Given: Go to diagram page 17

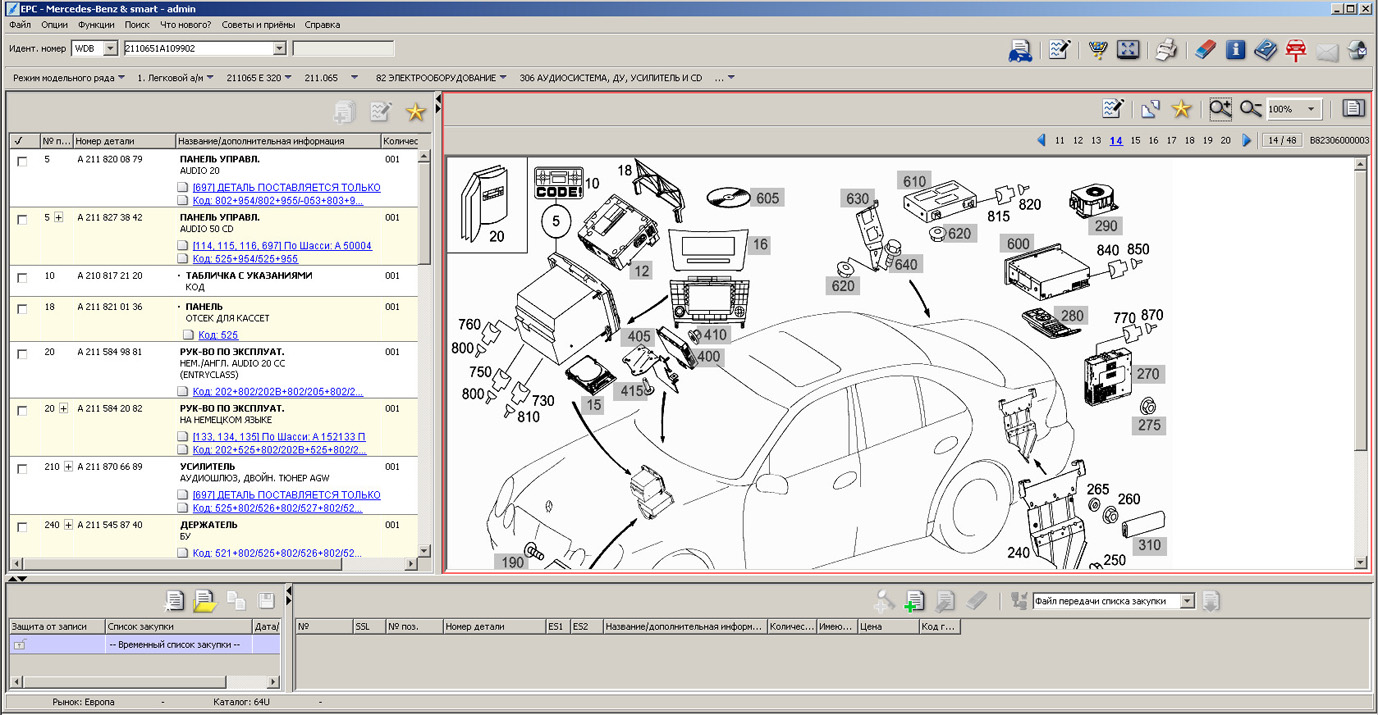Looking at the screenshot, I should tap(1172, 141).
